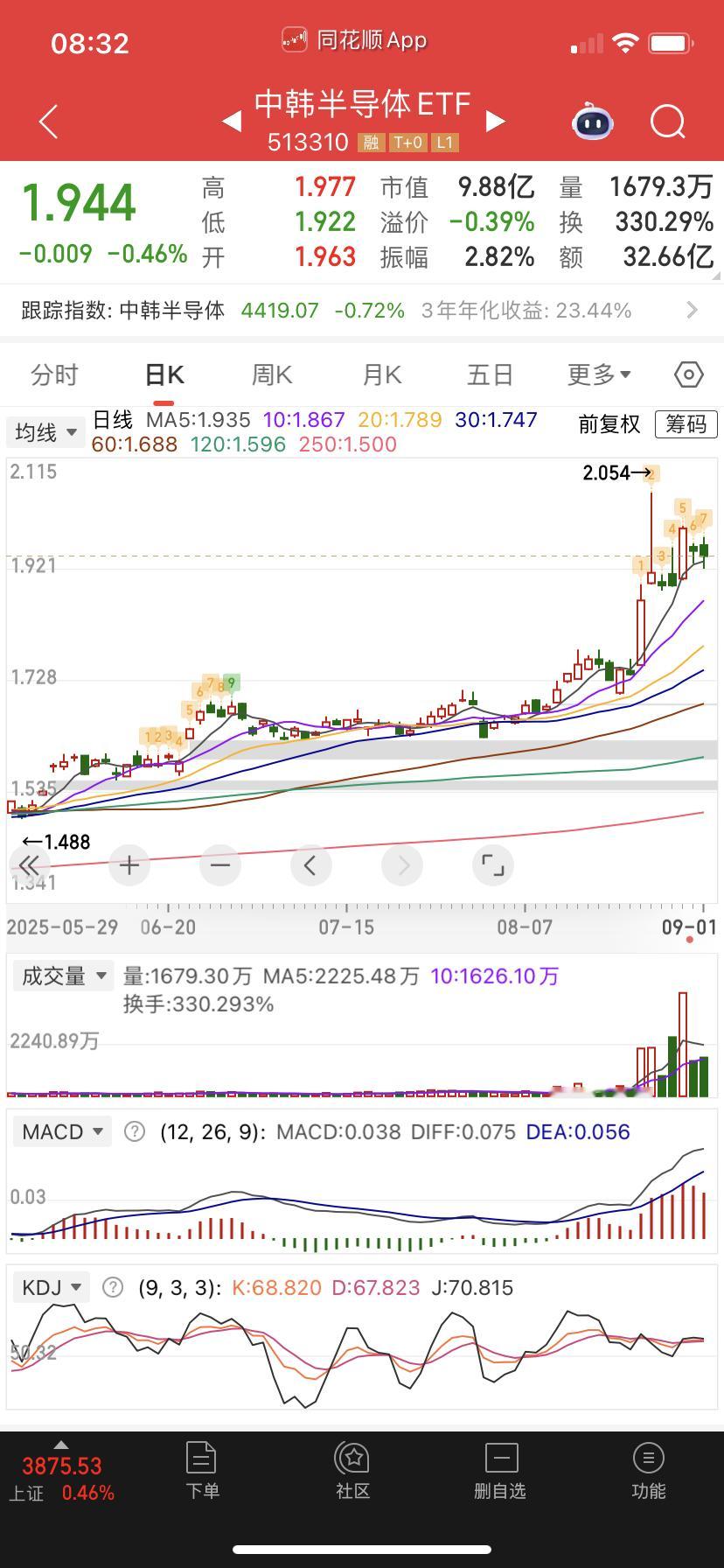
Task: Change the 前复权 adjustment mode
Action: pyautogui.click(x=609, y=424)
